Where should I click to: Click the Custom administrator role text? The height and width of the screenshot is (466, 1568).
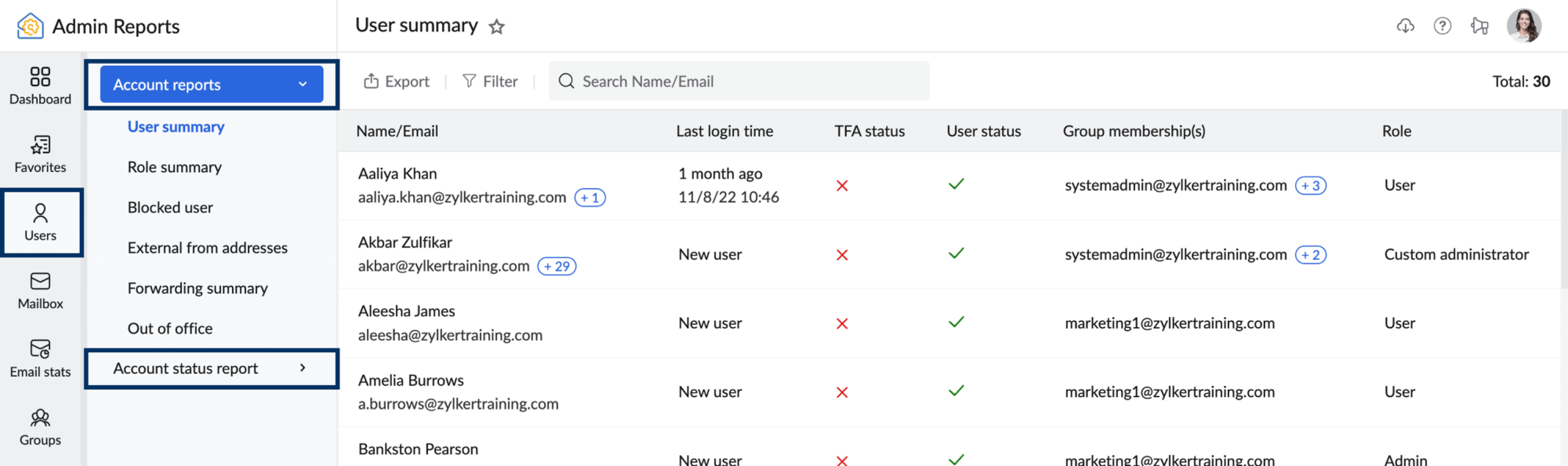1456,254
